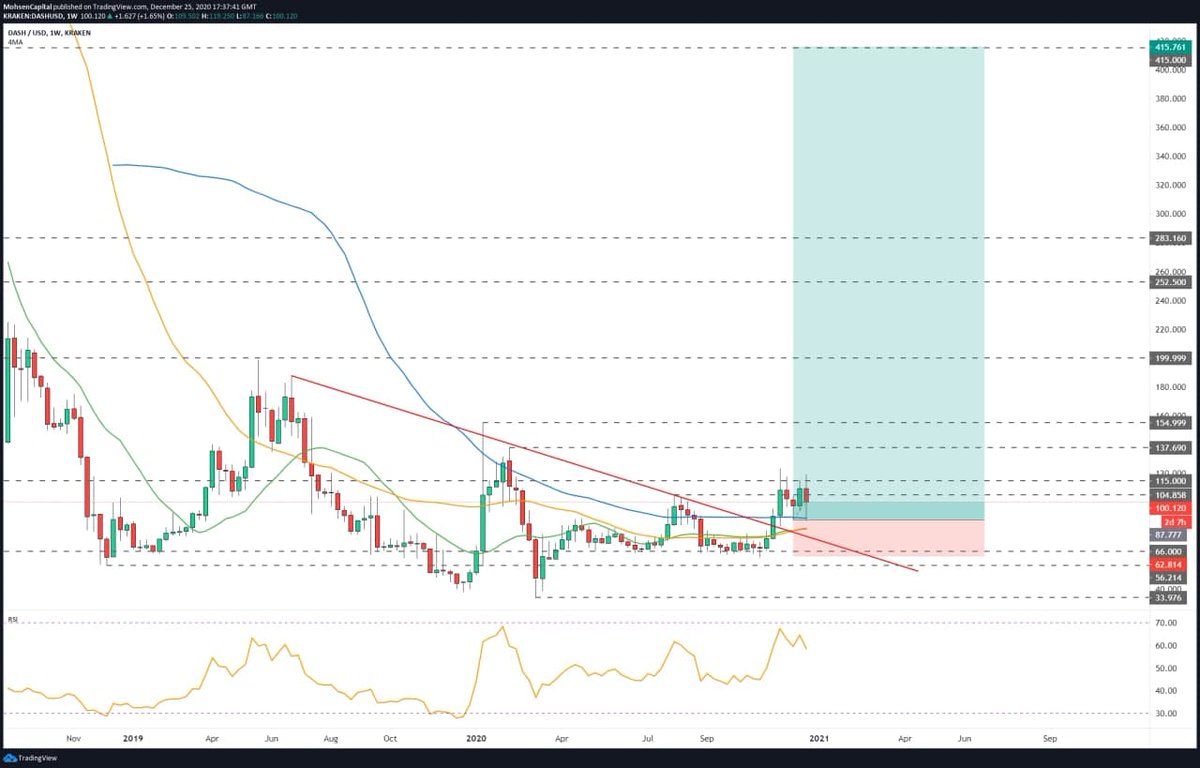Image resolution: width=1200 pixels, height=768 pixels.
Task: Select the 33.976 price level label
Action: pyautogui.click(x=1170, y=600)
